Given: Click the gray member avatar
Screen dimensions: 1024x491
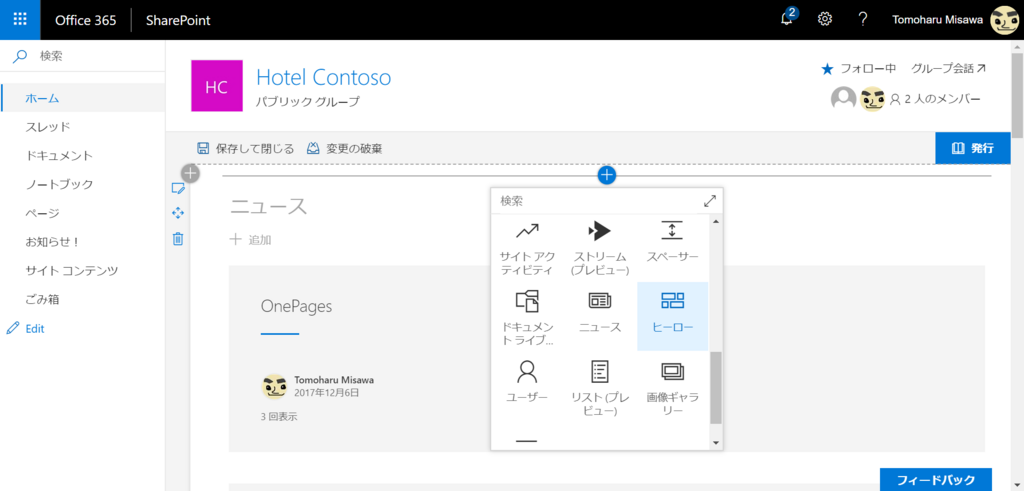Looking at the screenshot, I should pyautogui.click(x=843, y=99).
